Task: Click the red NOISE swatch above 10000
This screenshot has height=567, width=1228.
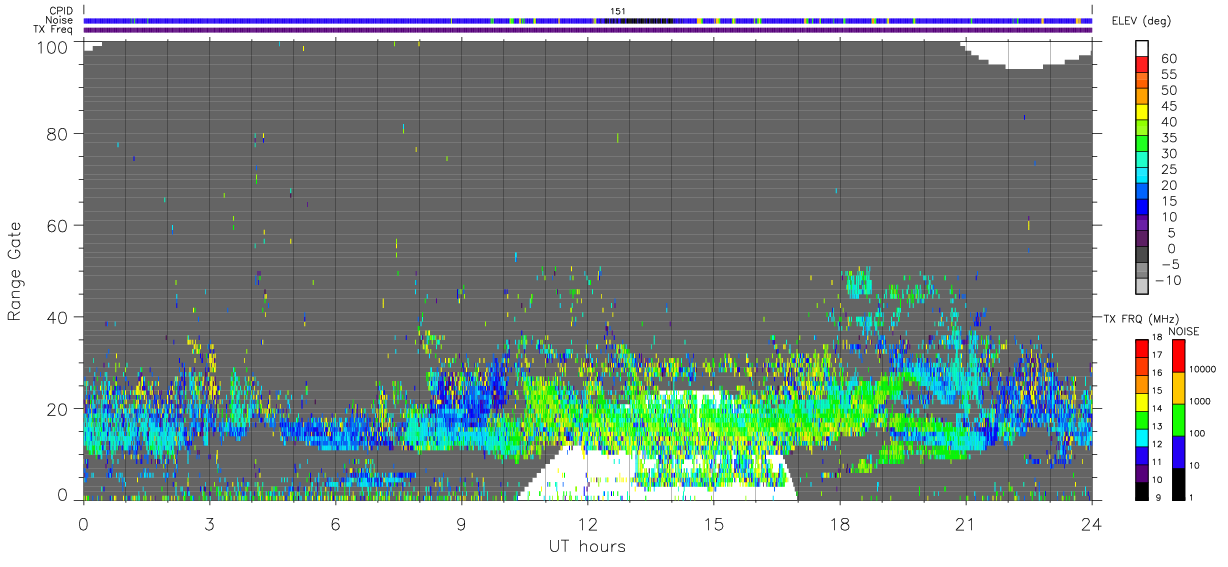Action: (x=1178, y=355)
